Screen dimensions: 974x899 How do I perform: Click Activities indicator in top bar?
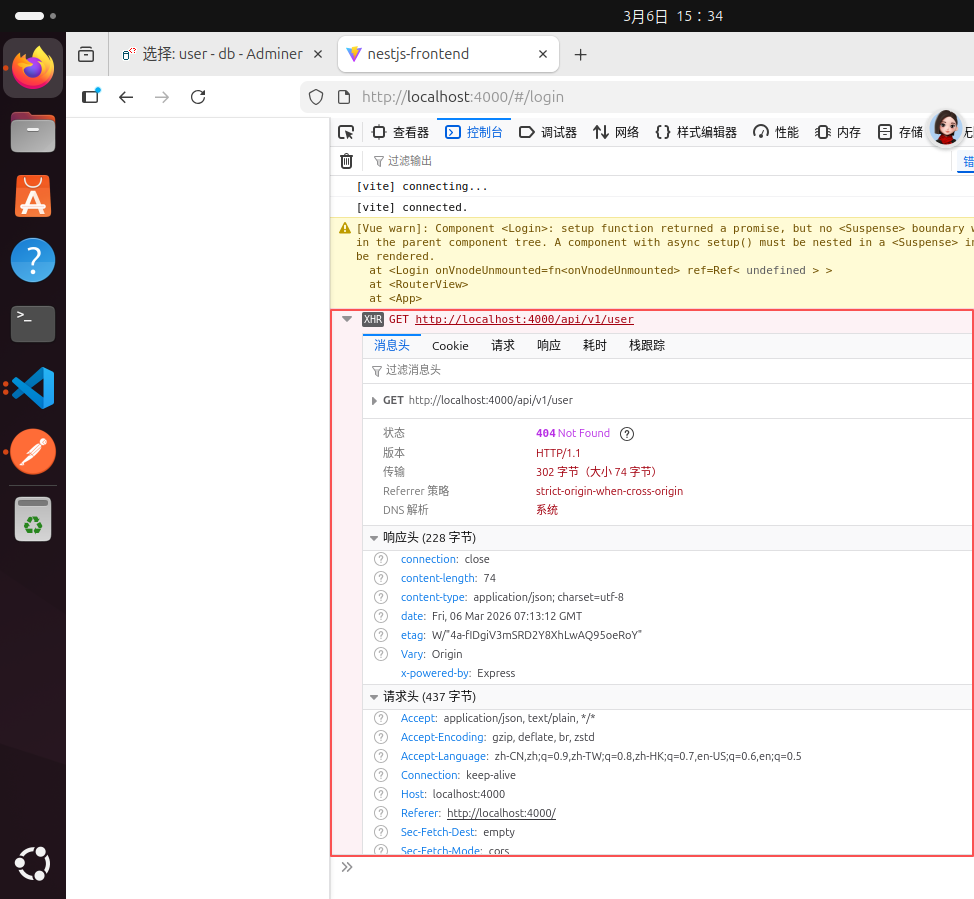pyautogui.click(x=35, y=16)
